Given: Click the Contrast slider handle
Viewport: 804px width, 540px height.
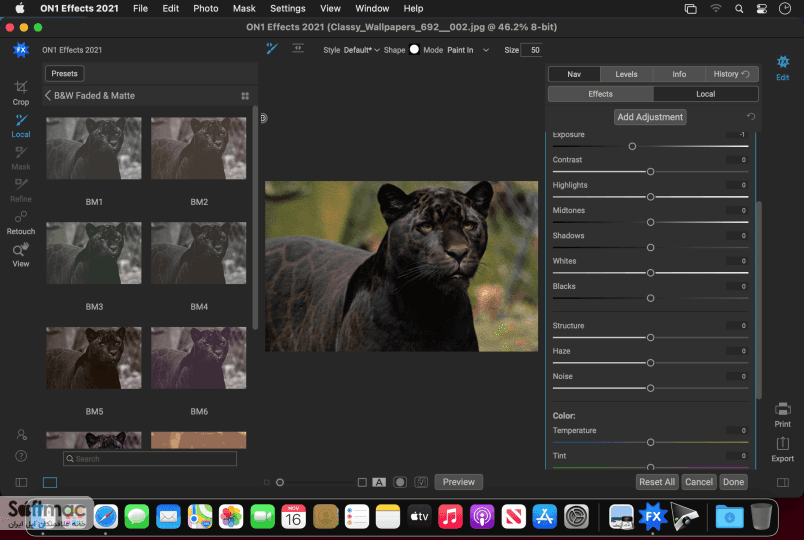Looking at the screenshot, I should 650,171.
